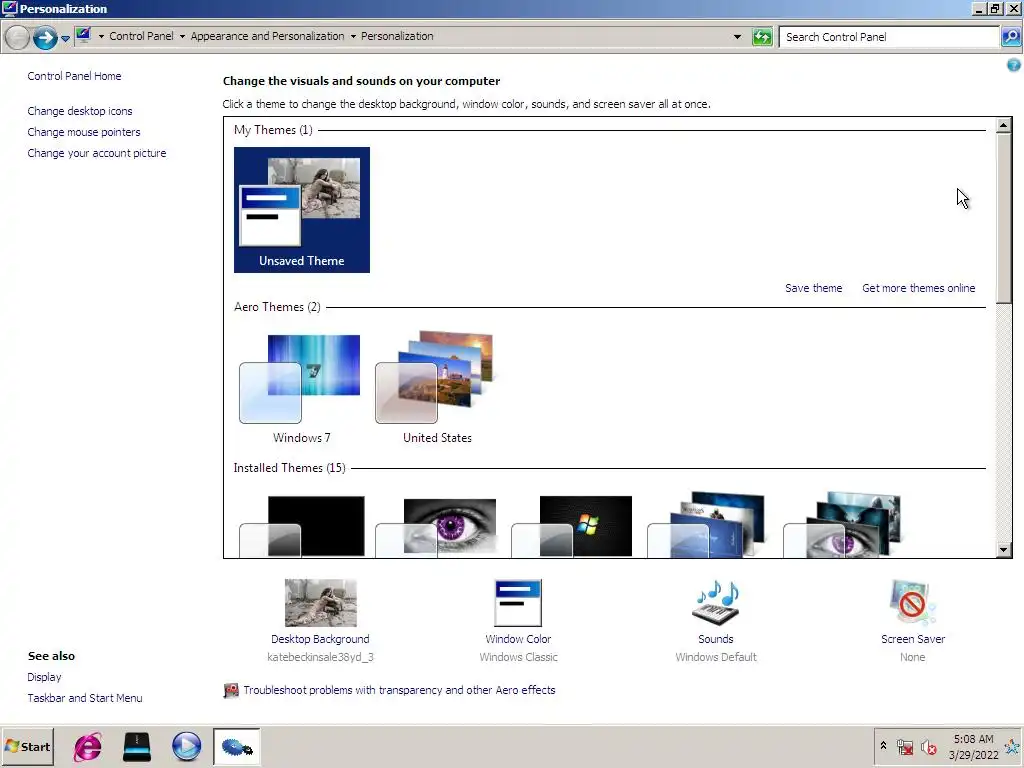
Task: Expand arrow after Appearance and Personalization
Action: point(353,37)
